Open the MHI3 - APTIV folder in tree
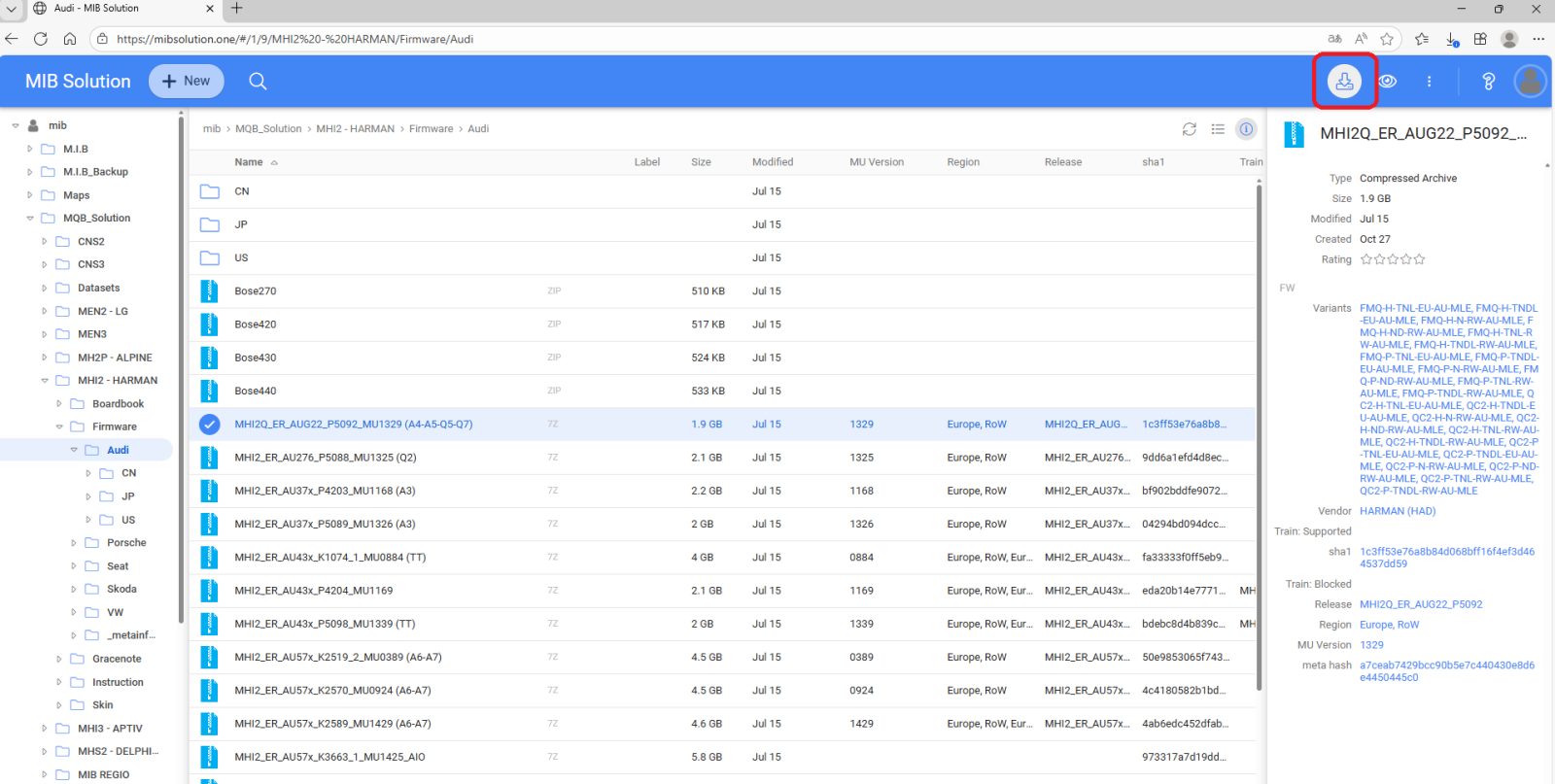This screenshot has height=784, width=1555. pyautogui.click(x=110, y=729)
